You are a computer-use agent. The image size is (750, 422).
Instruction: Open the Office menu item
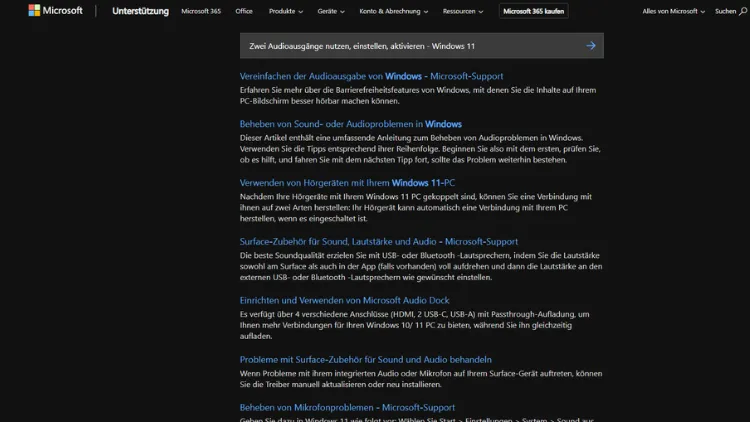[x=244, y=11]
